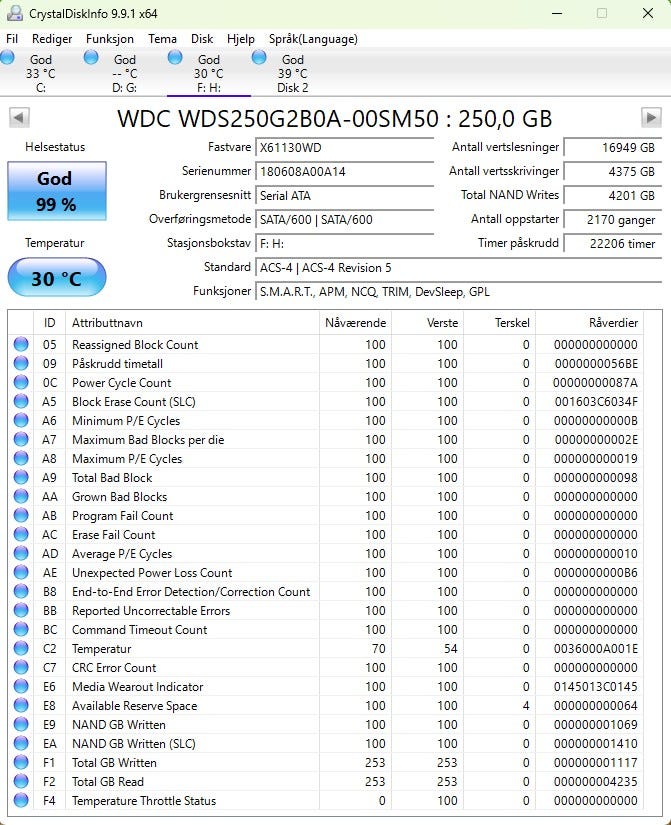This screenshot has width=671, height=825.
Task: Click status orb for Reassigned Block Count
Action: [x=21, y=344]
